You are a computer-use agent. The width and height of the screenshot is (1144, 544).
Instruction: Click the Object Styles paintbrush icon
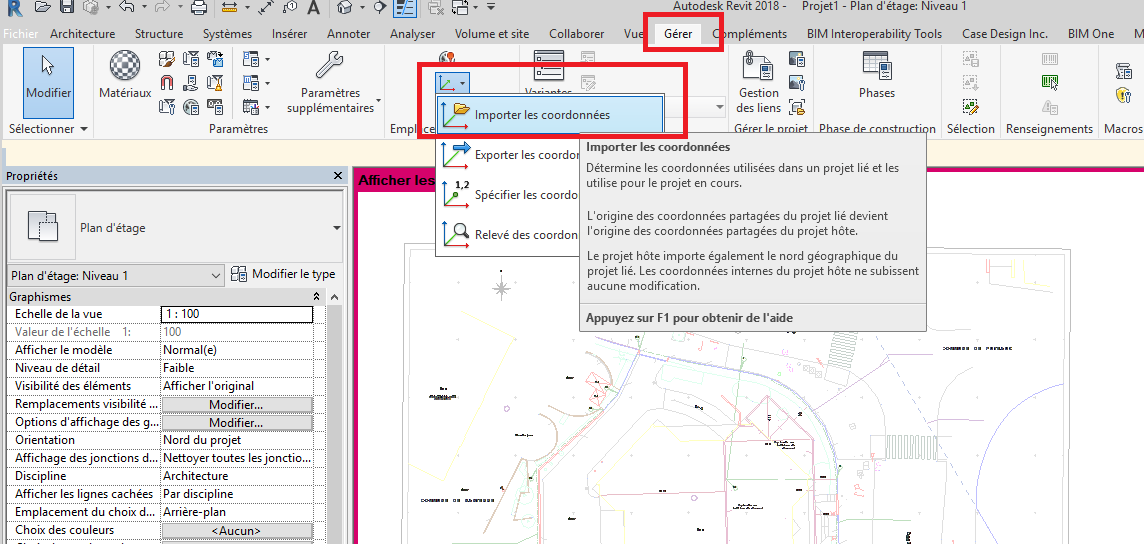(x=167, y=58)
